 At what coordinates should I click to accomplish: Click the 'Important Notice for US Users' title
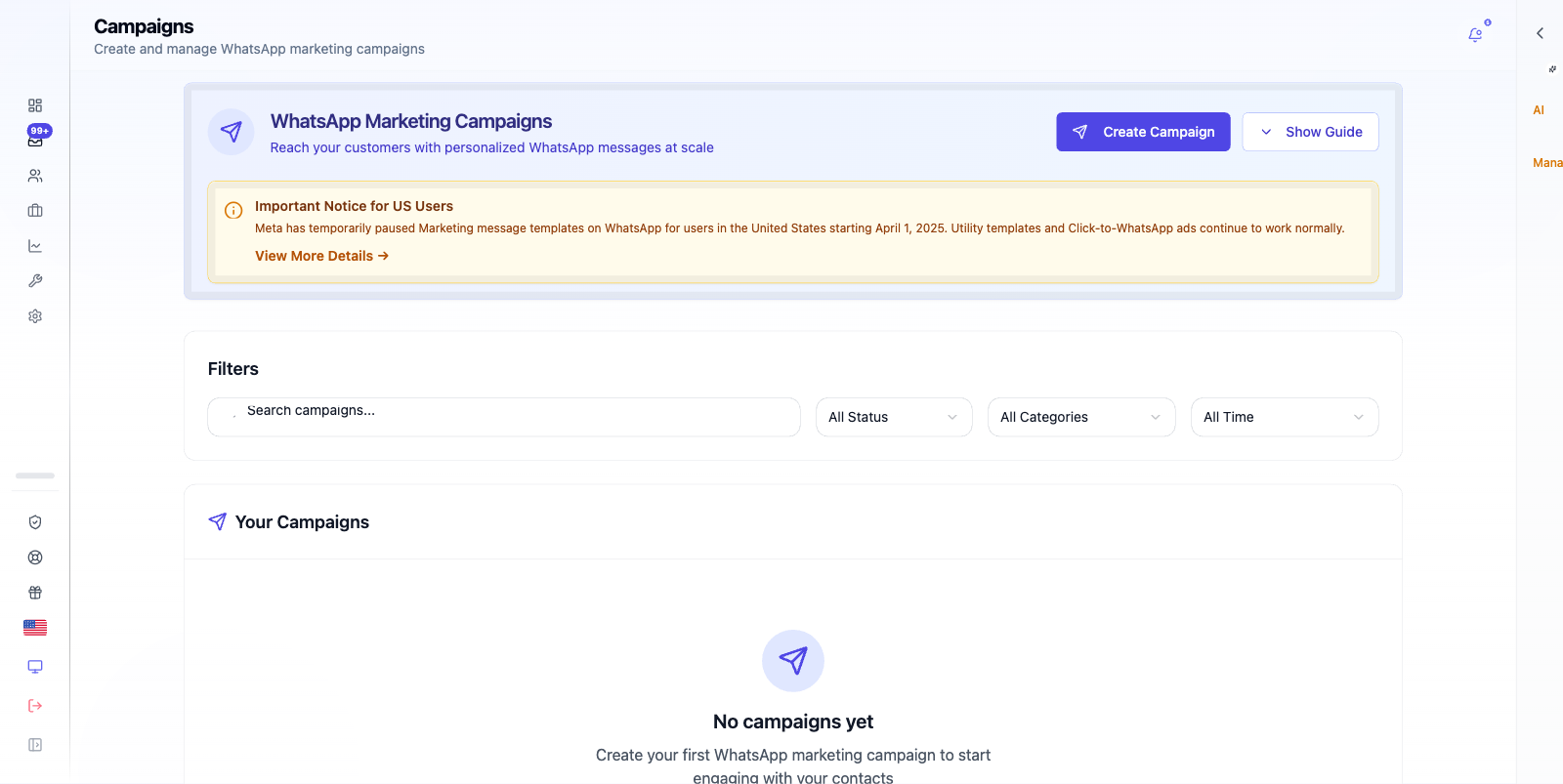pyautogui.click(x=354, y=206)
